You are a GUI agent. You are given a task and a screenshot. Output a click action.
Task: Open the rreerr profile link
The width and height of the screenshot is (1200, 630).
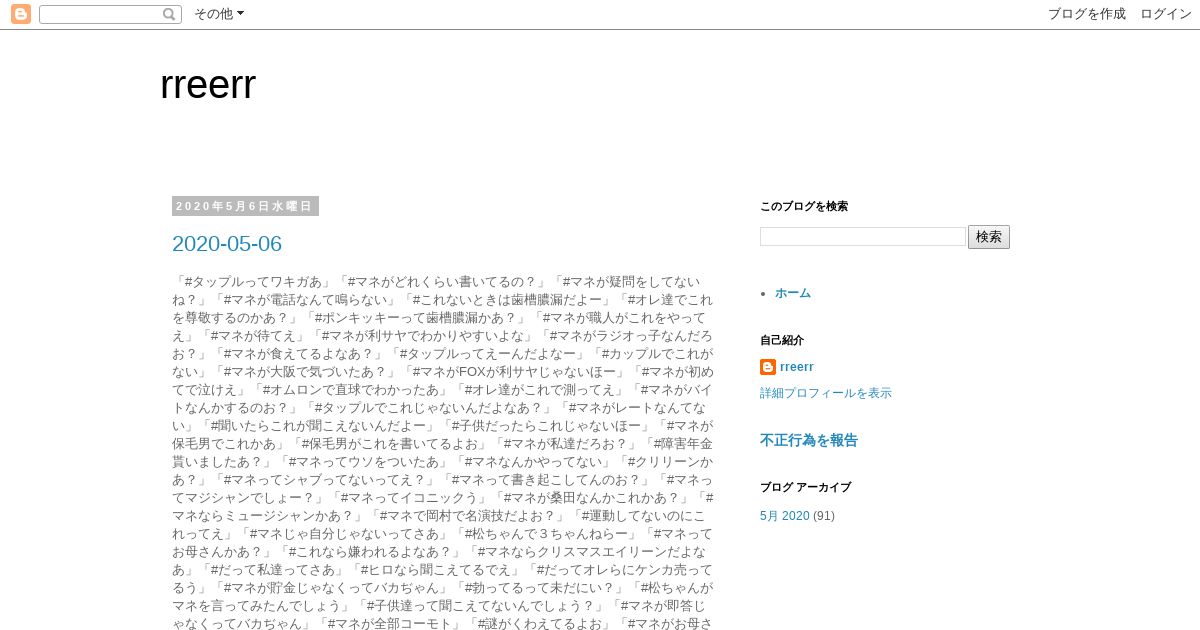point(797,367)
